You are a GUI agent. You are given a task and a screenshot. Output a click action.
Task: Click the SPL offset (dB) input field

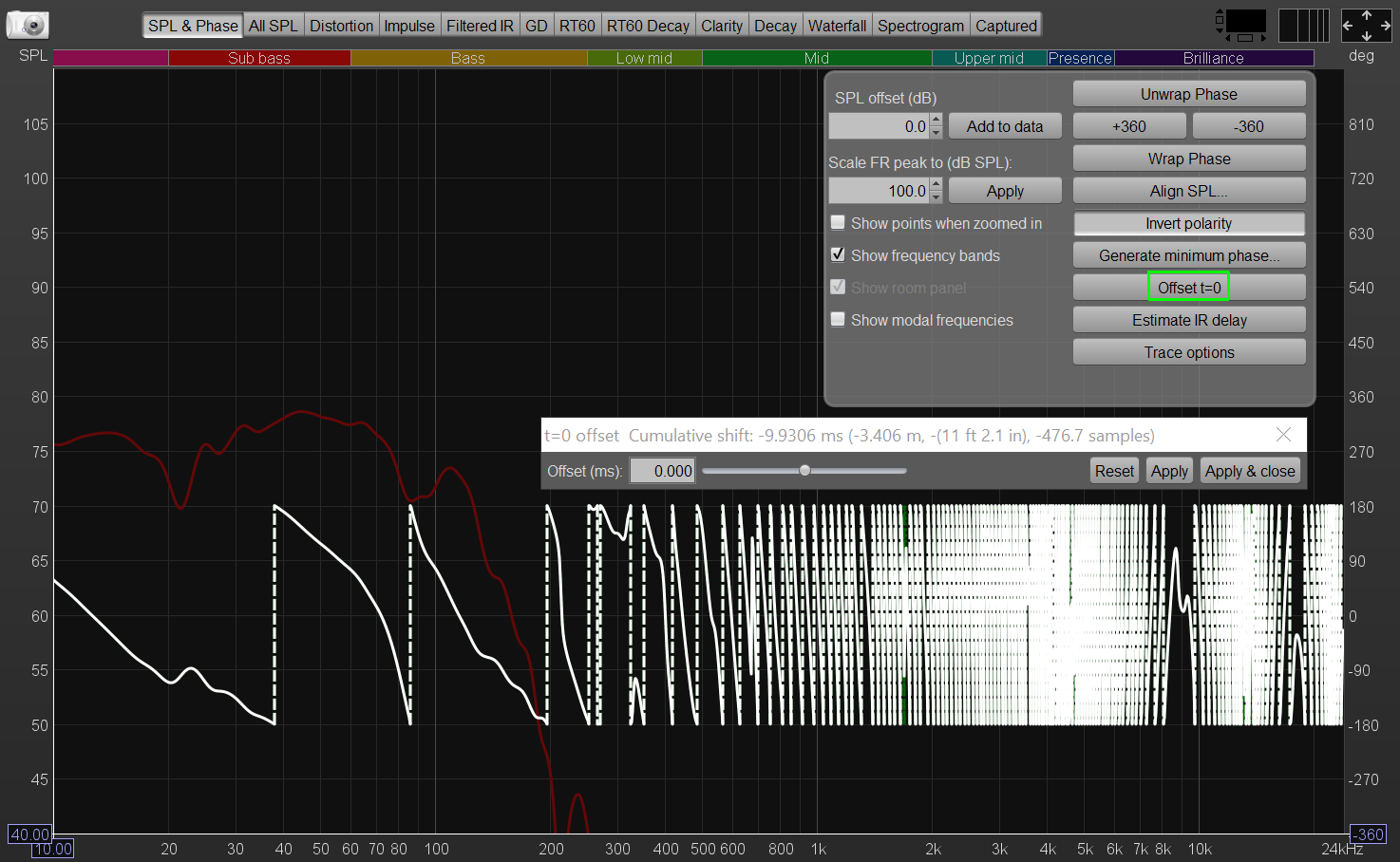pos(880,126)
